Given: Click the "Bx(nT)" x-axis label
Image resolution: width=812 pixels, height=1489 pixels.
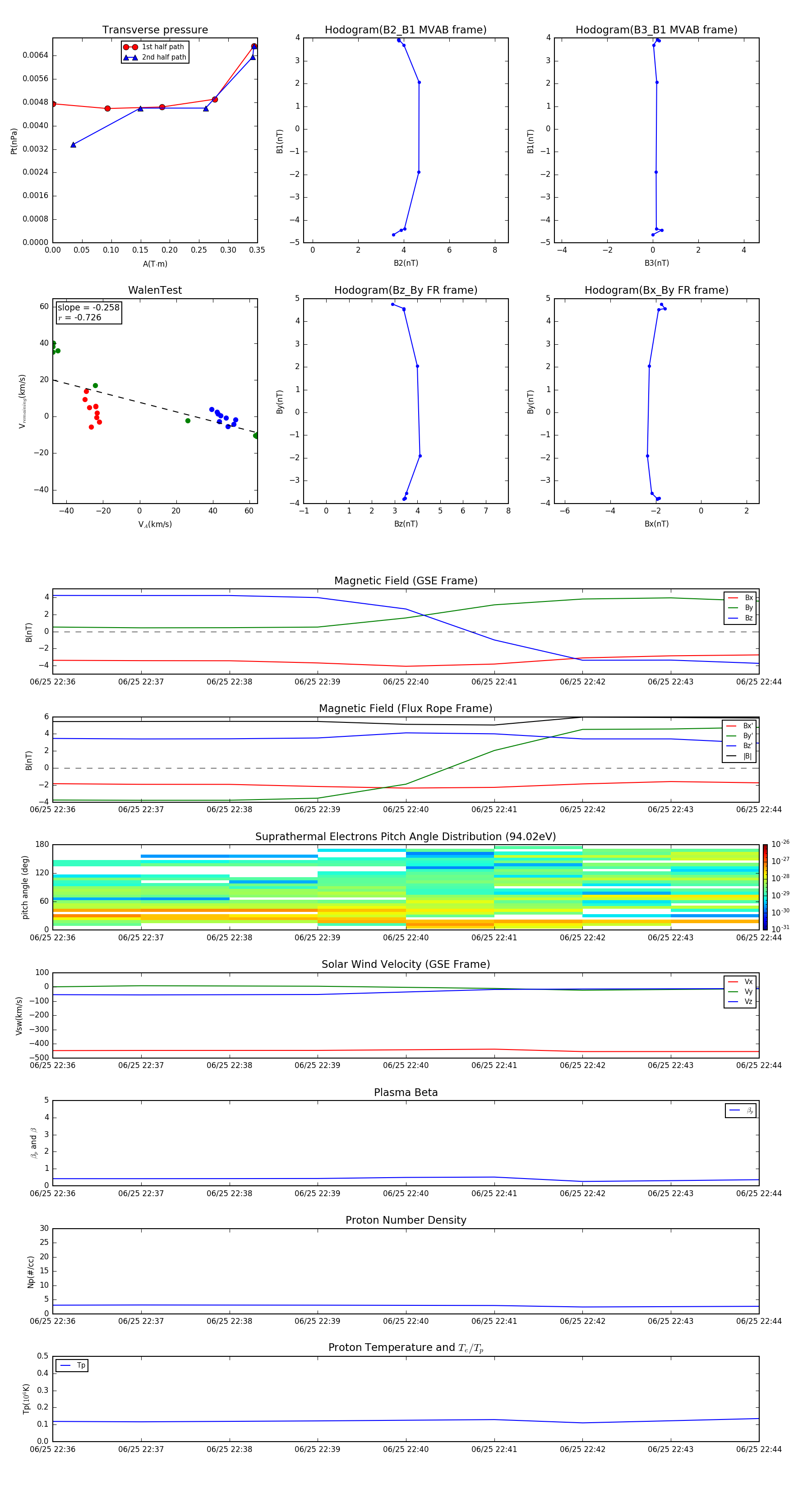Looking at the screenshot, I should [656, 524].
